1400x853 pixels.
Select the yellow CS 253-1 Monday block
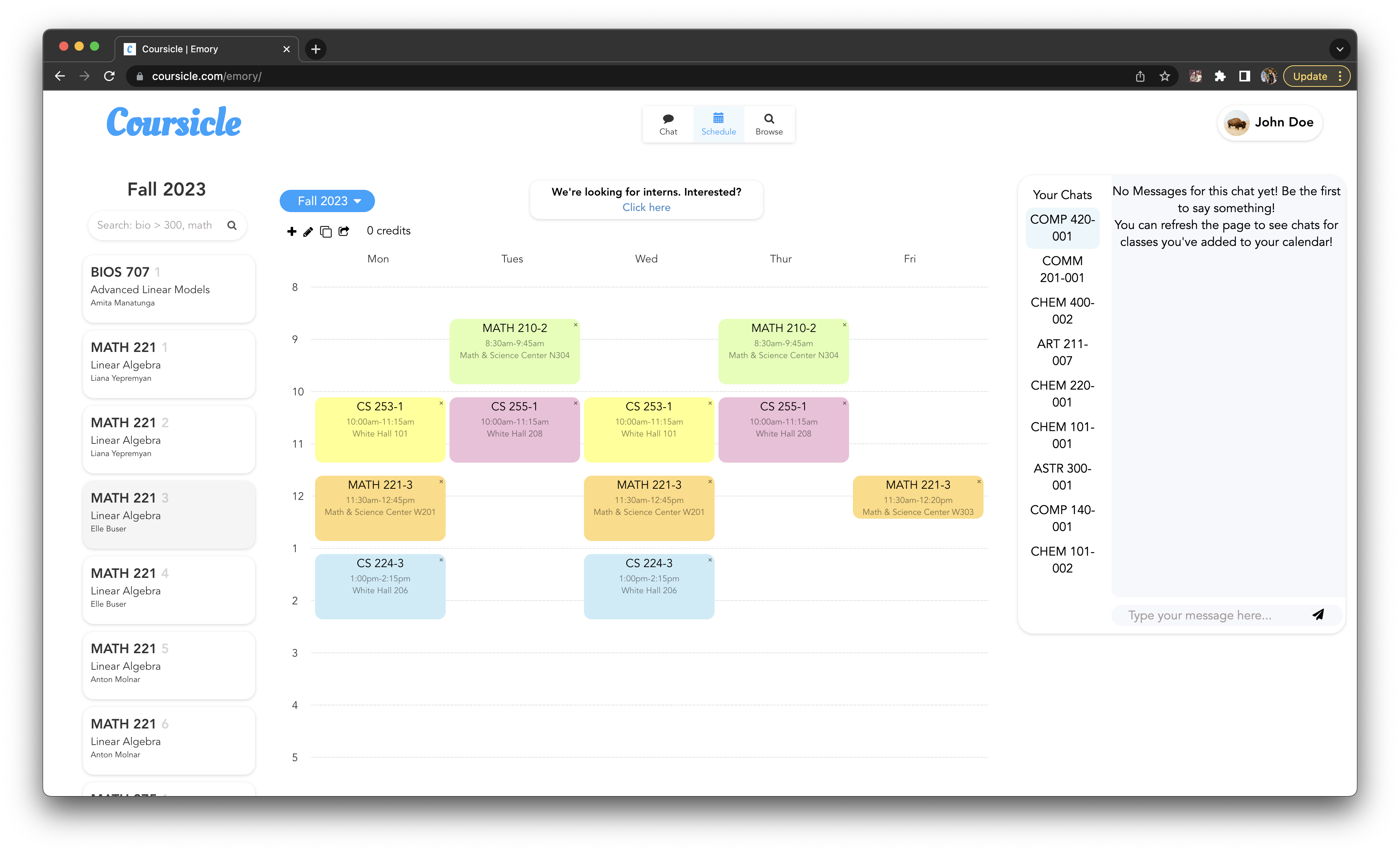click(x=380, y=430)
